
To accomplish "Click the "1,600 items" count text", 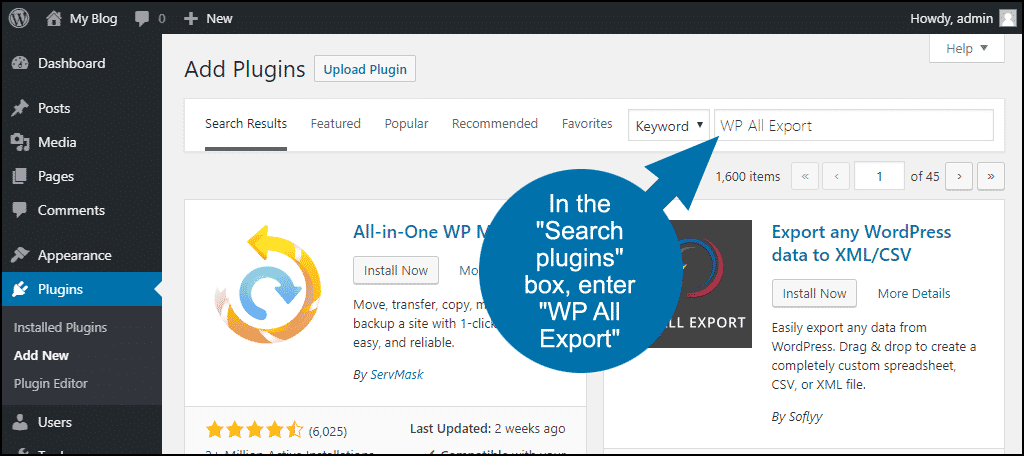I will 748,176.
